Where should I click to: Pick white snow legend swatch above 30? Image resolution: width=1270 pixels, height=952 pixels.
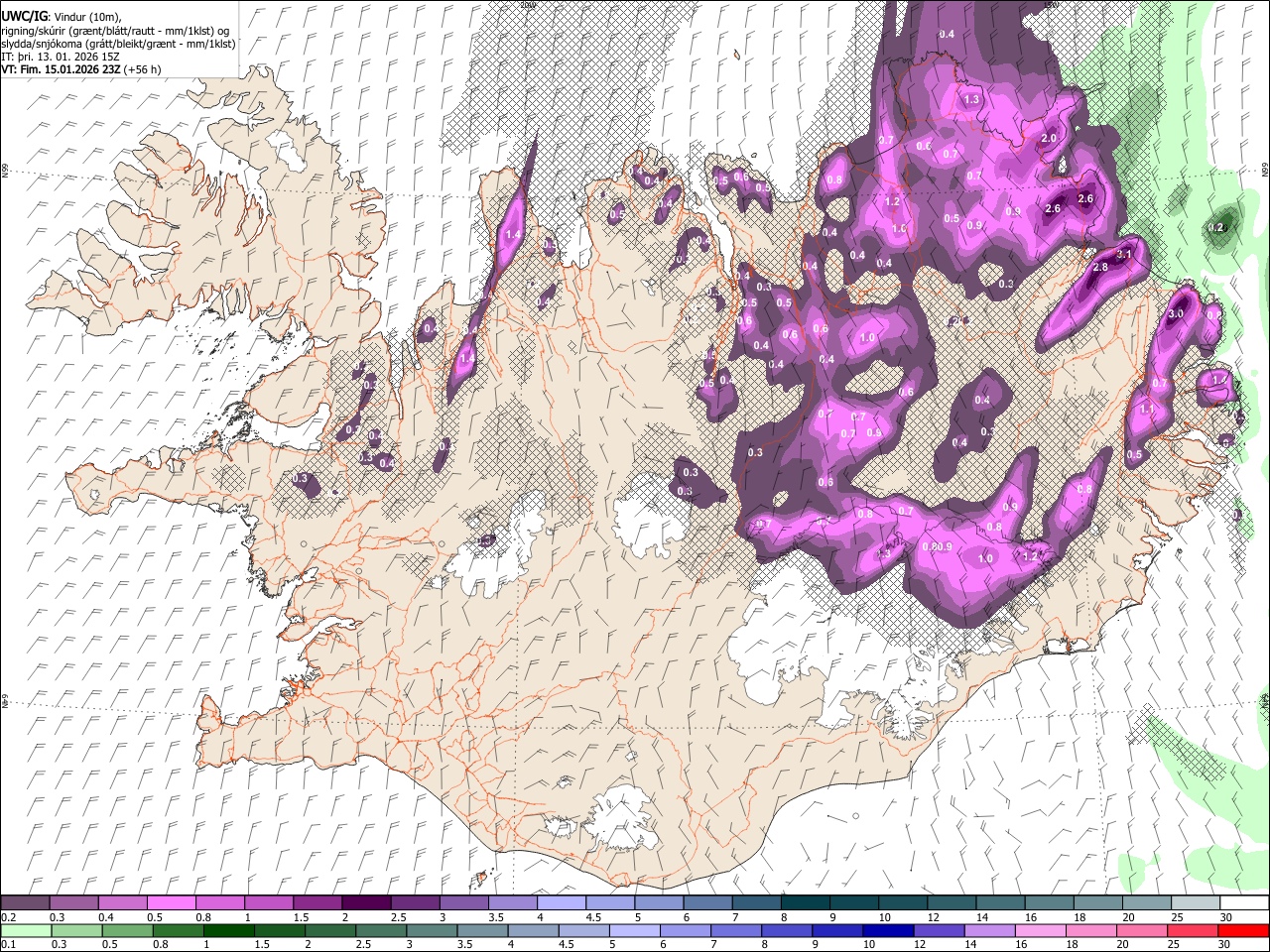click(x=1243, y=903)
